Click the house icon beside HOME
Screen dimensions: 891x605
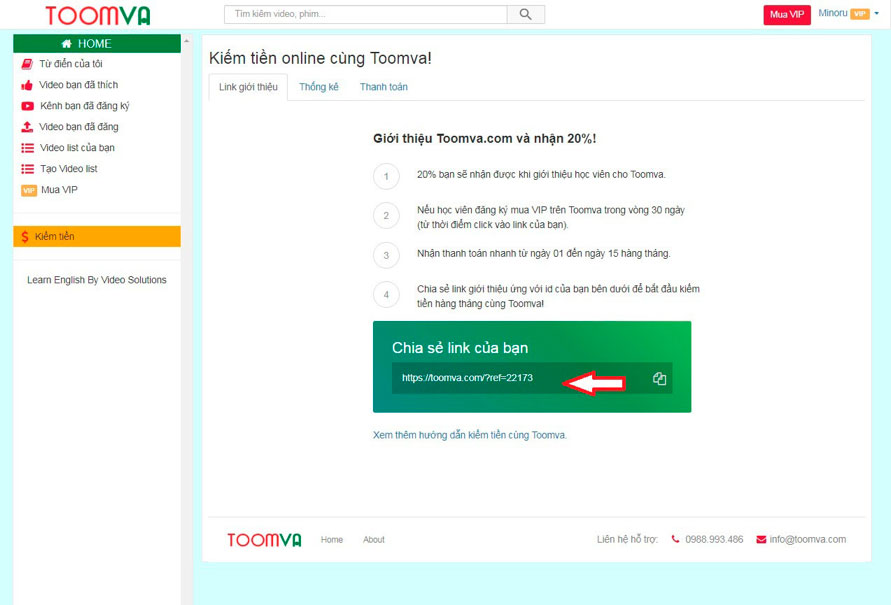point(66,44)
